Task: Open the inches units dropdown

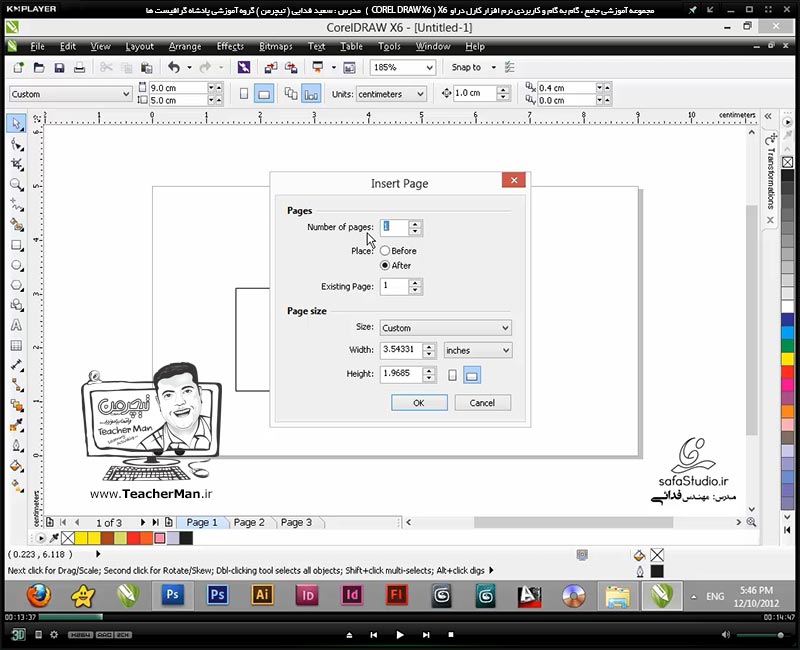Action: [x=478, y=350]
